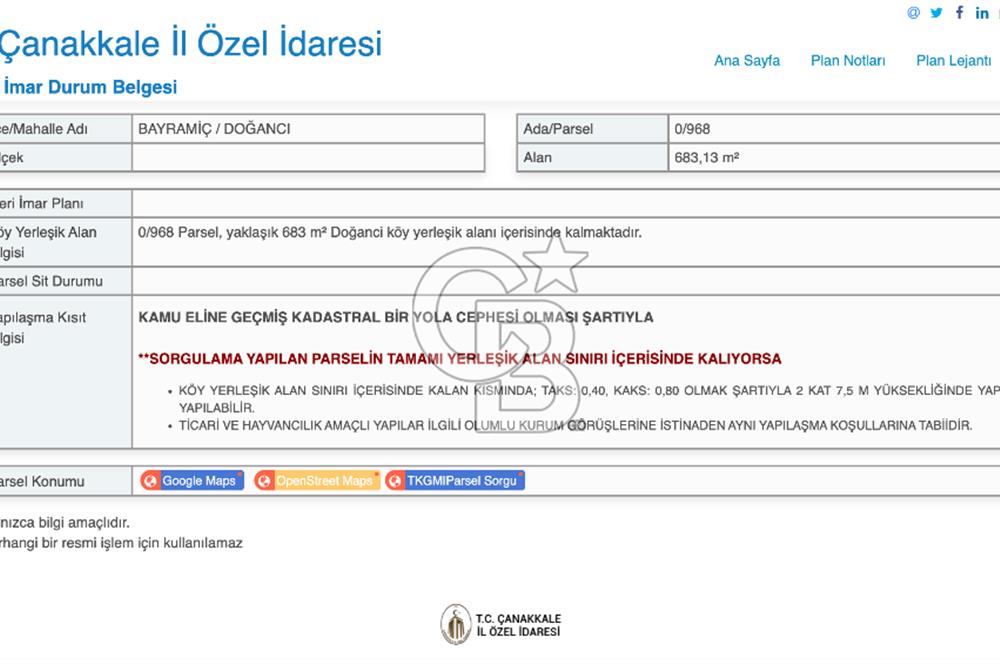
Task: Click the Alan label cell
Action: click(x=592, y=158)
